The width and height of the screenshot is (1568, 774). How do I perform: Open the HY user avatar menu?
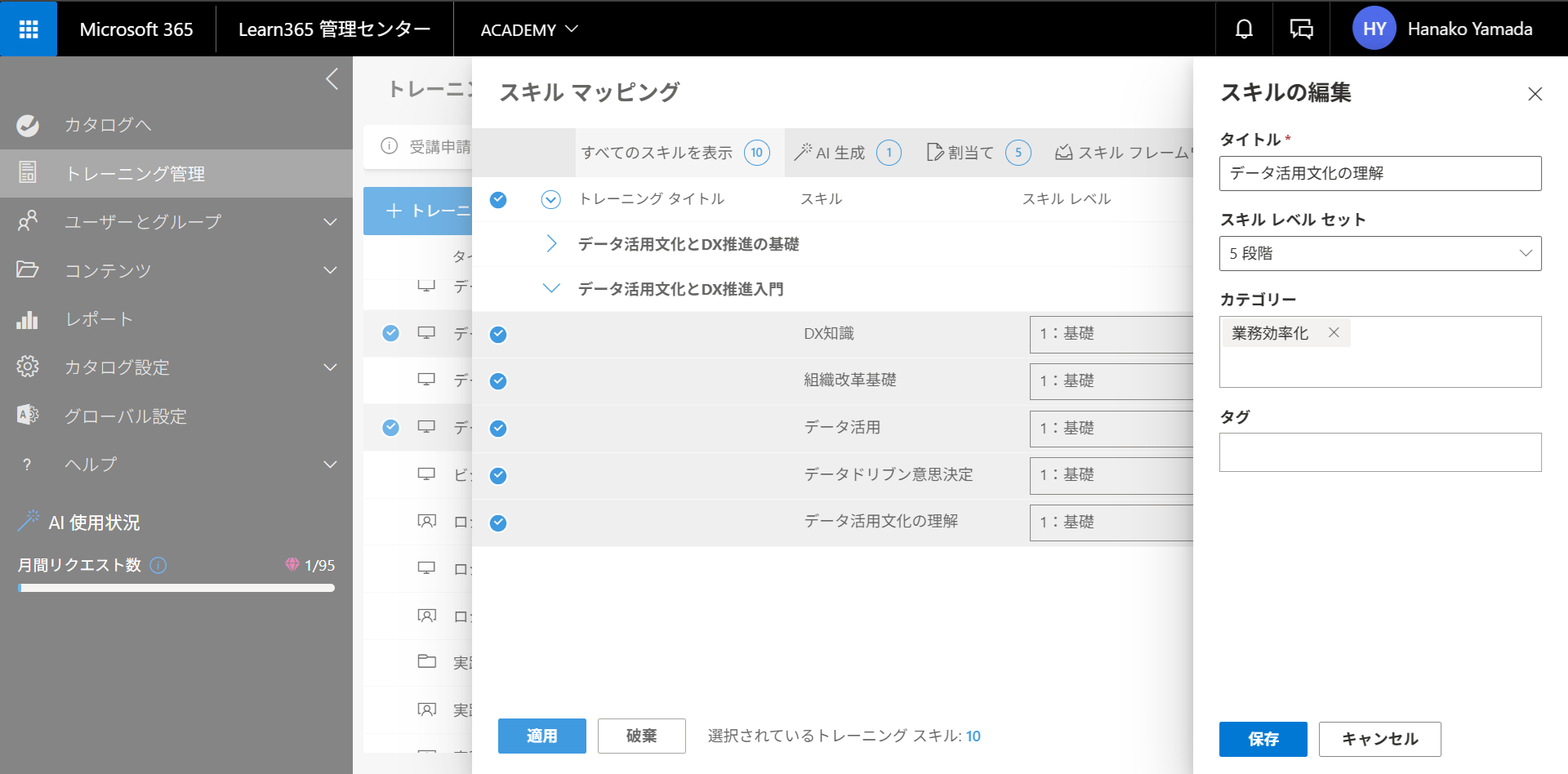coord(1374,29)
